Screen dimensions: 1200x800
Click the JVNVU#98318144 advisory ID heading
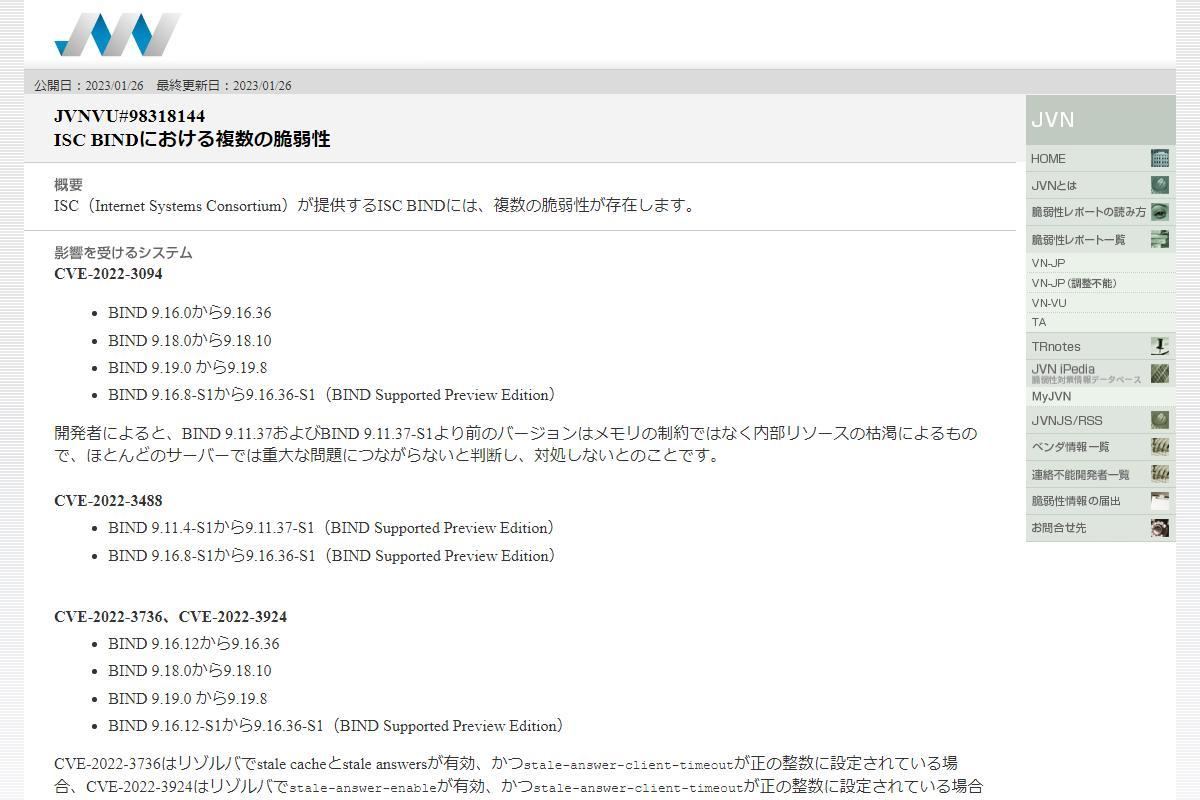tap(130, 116)
